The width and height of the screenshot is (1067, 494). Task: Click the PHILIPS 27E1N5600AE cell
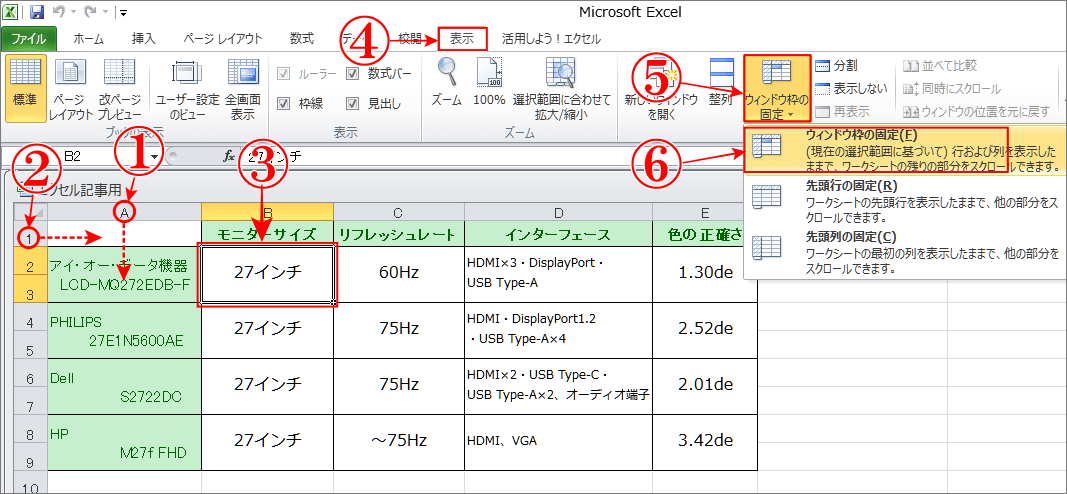point(125,331)
